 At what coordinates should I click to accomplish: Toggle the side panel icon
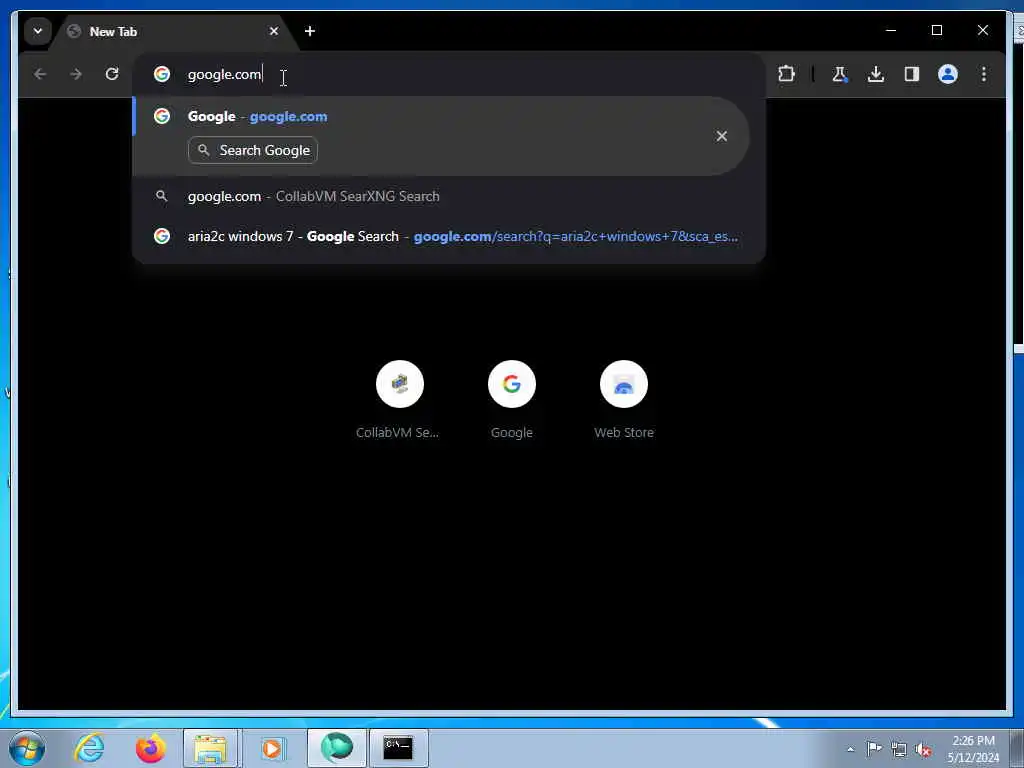click(912, 74)
